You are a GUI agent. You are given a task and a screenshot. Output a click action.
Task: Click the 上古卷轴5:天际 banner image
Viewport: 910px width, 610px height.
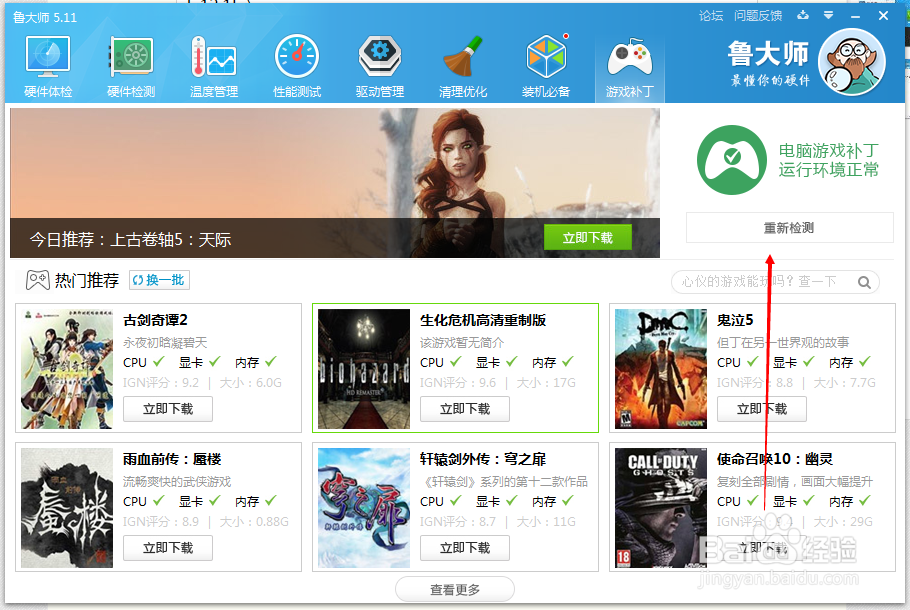point(335,183)
